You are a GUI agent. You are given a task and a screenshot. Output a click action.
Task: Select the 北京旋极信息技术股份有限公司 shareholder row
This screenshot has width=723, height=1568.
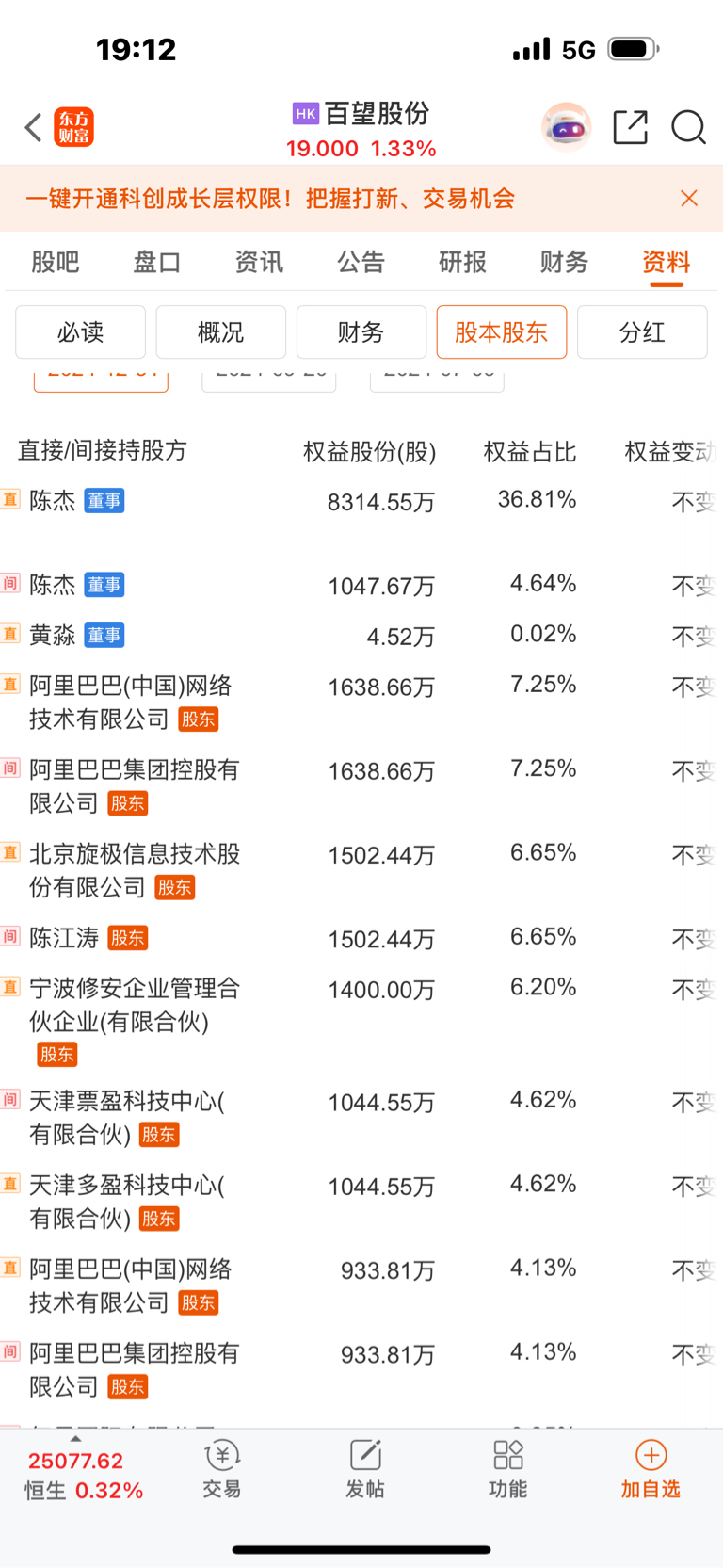pos(361,870)
